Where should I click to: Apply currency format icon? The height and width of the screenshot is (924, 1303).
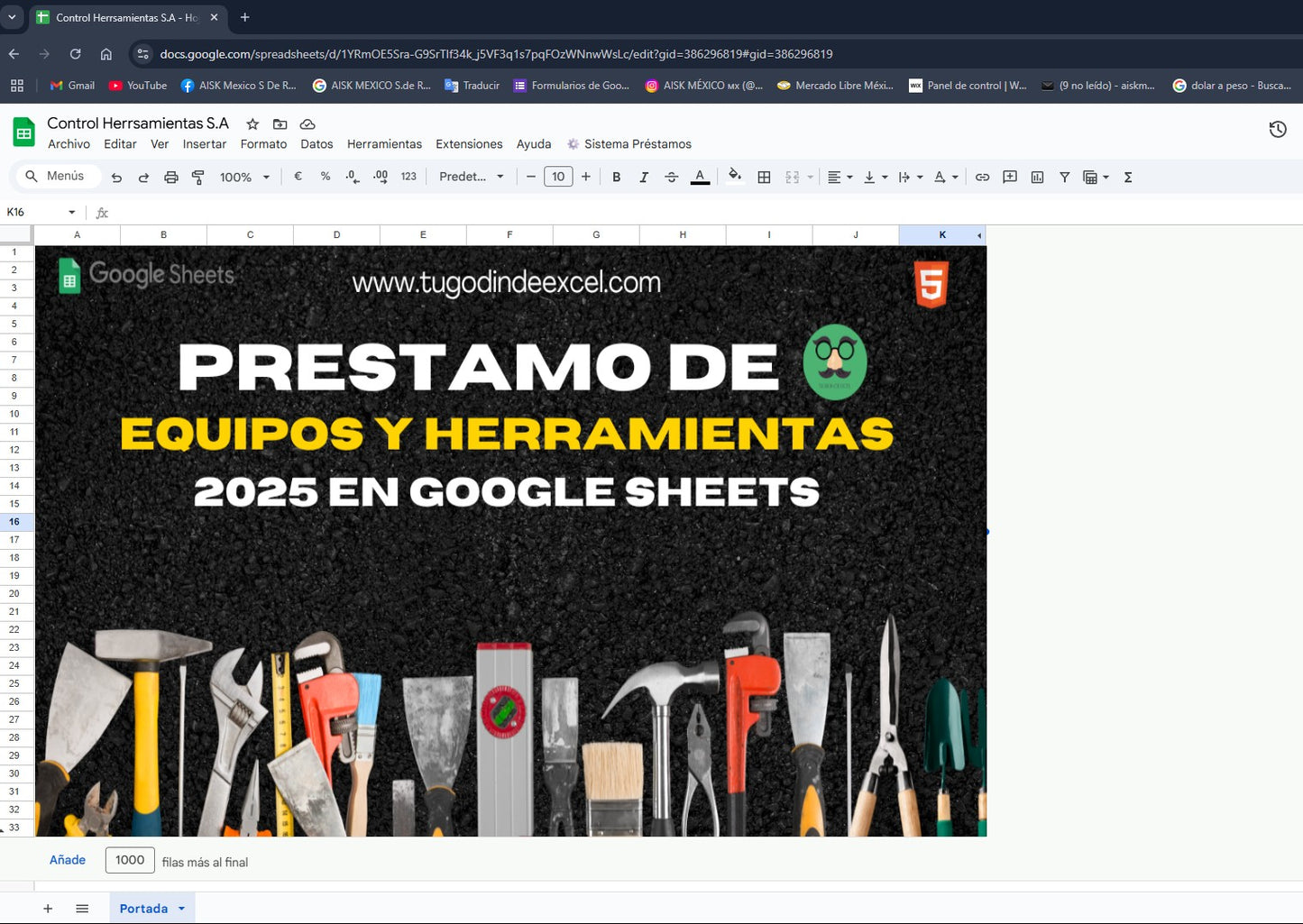tap(298, 177)
